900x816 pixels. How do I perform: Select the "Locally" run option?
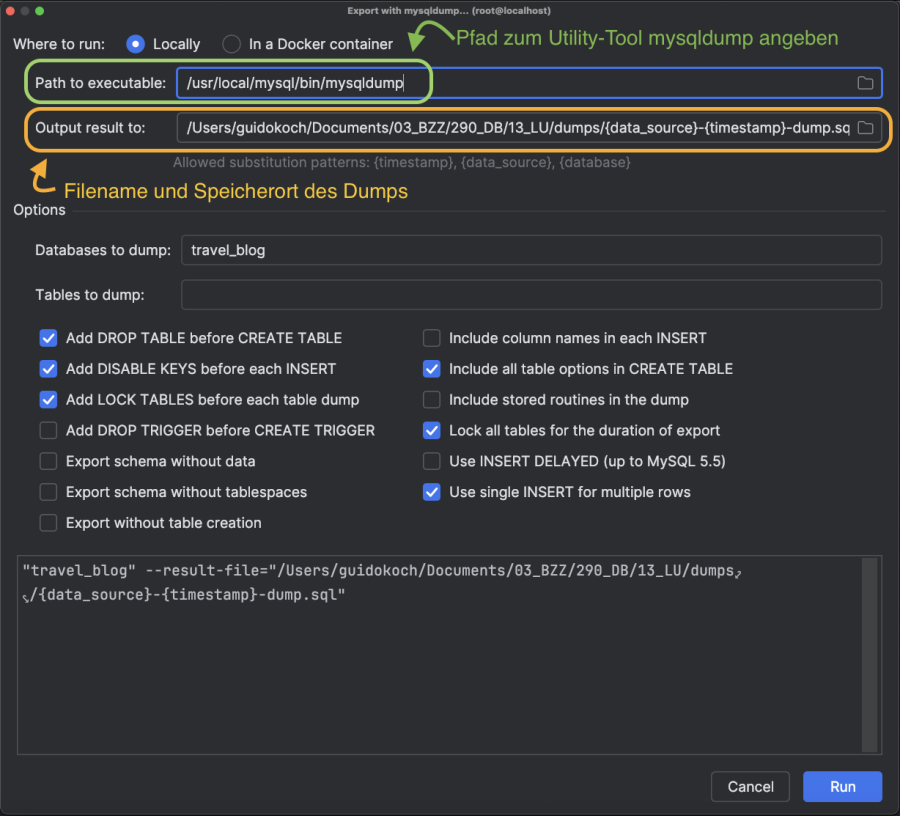tap(135, 44)
